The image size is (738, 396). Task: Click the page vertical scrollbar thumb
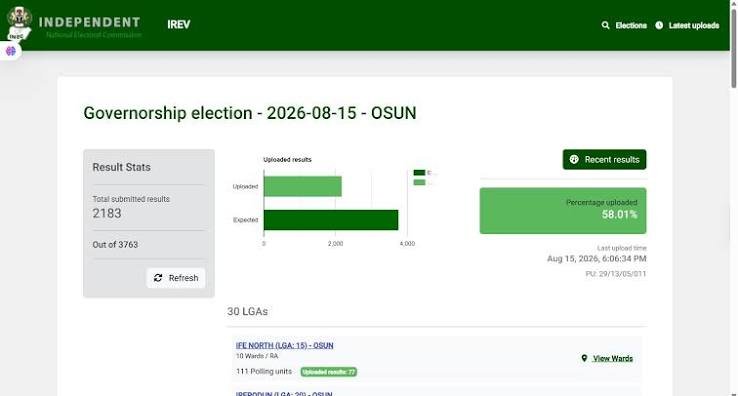pos(733,47)
